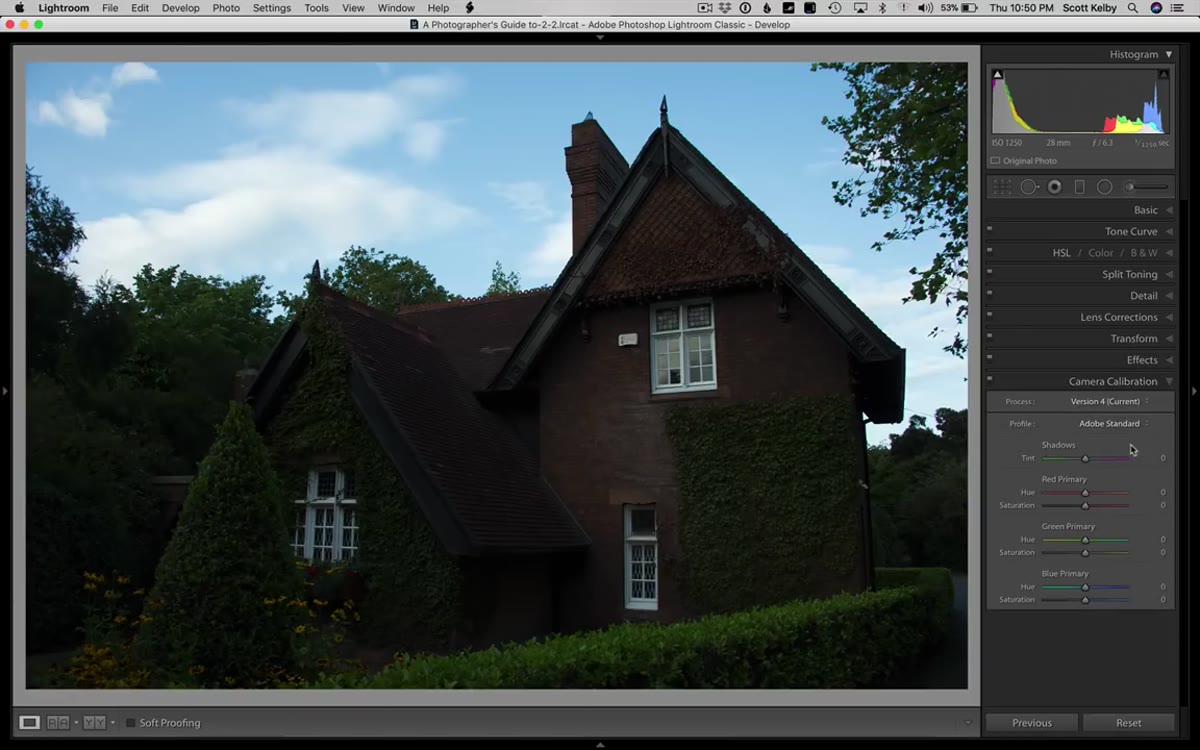Expand the Effects panel
Image resolution: width=1200 pixels, height=750 pixels.
[x=1169, y=361]
